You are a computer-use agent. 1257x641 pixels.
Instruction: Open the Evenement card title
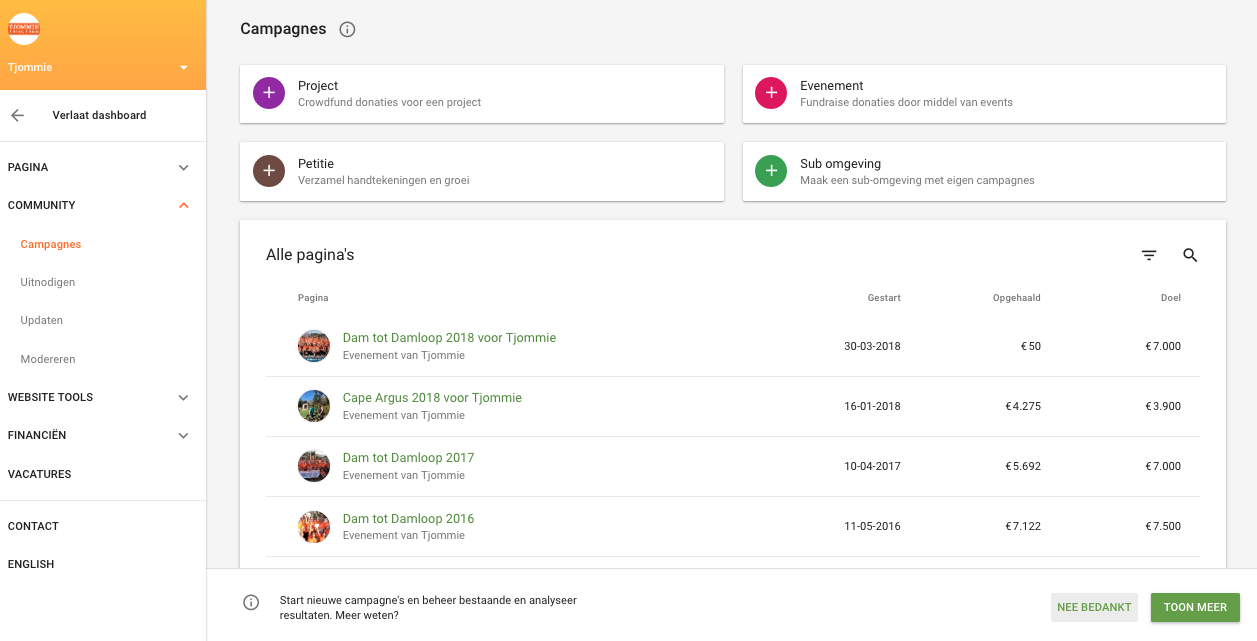click(x=832, y=86)
